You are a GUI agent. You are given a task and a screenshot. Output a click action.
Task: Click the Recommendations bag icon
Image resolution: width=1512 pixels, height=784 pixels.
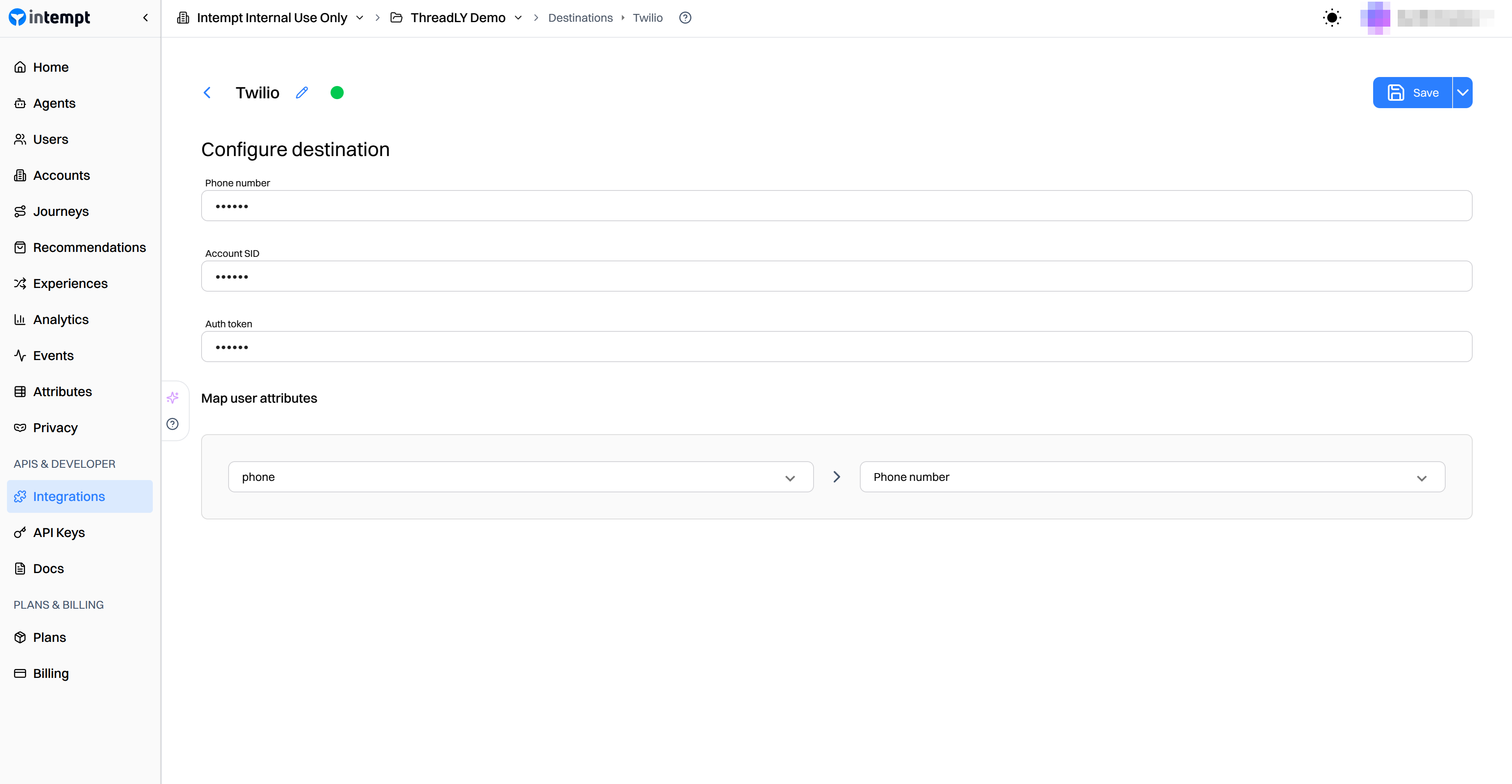click(20, 248)
